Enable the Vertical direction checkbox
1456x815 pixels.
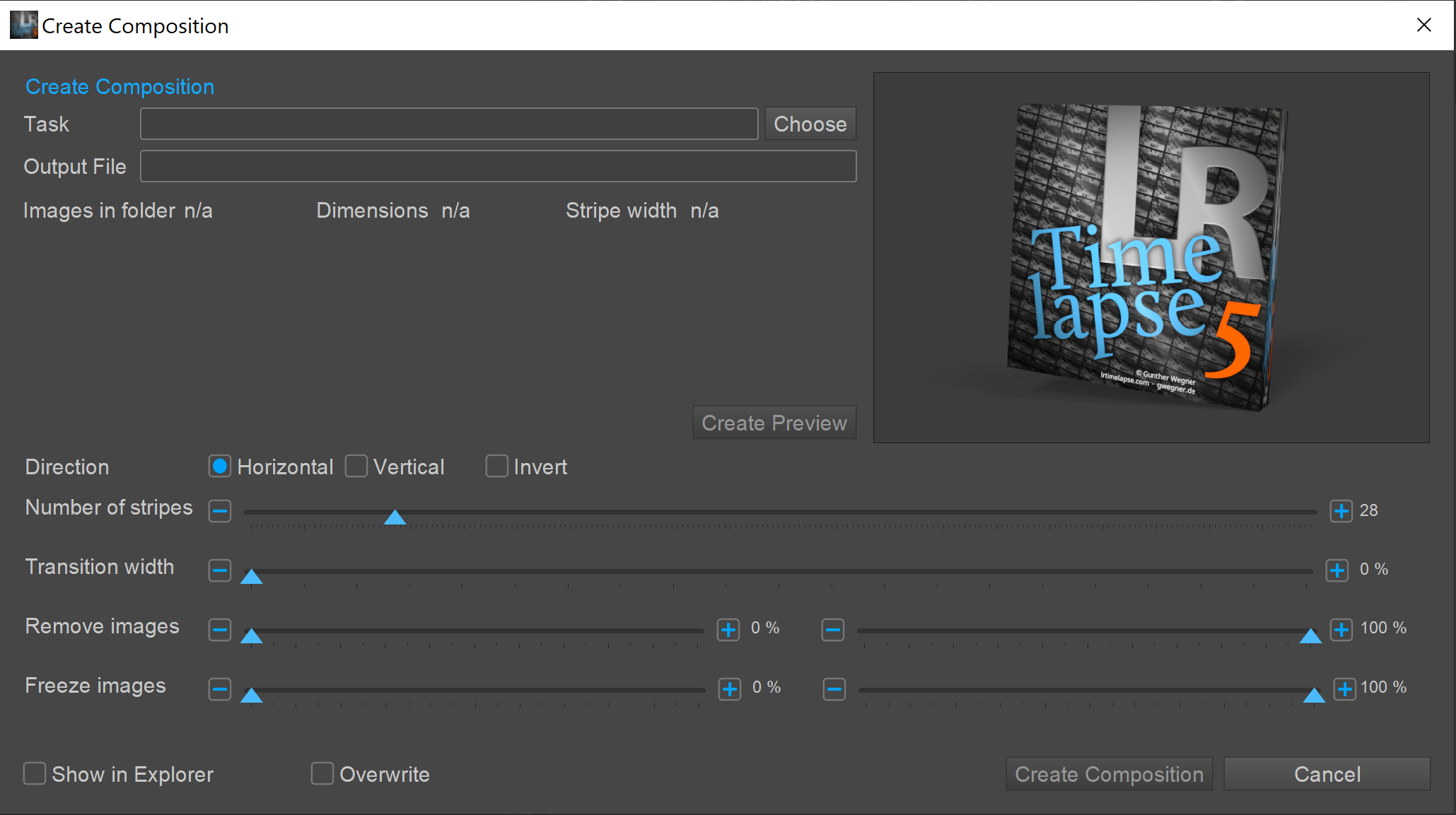point(357,466)
